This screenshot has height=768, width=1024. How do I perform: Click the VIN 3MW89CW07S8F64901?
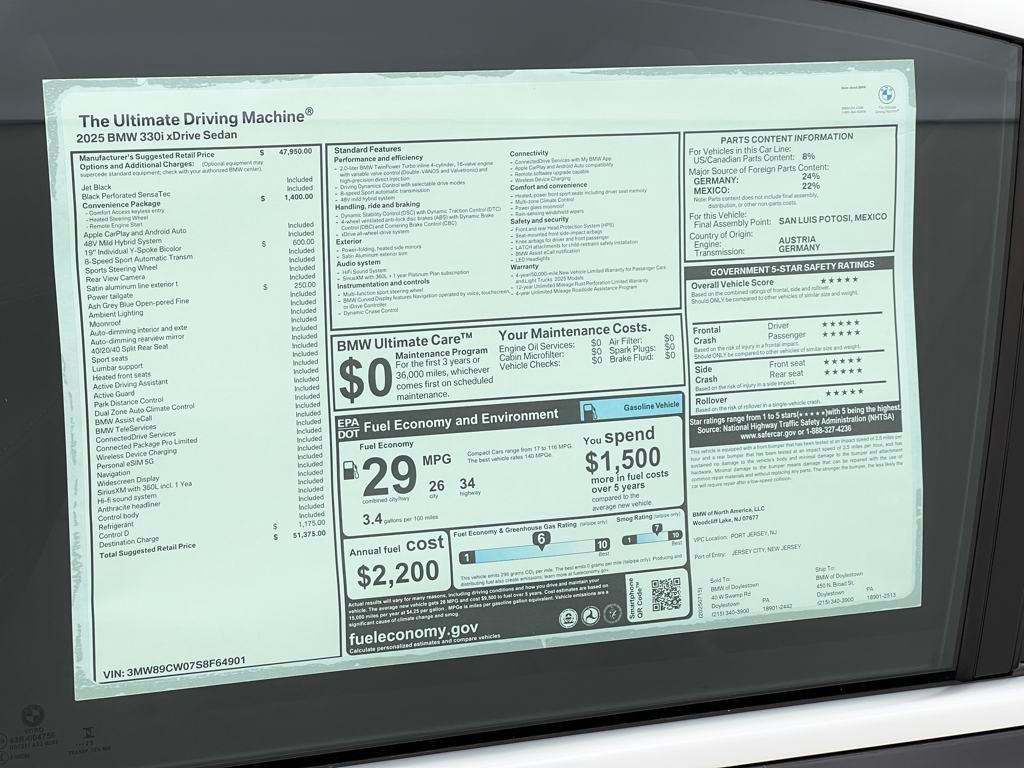coord(174,667)
